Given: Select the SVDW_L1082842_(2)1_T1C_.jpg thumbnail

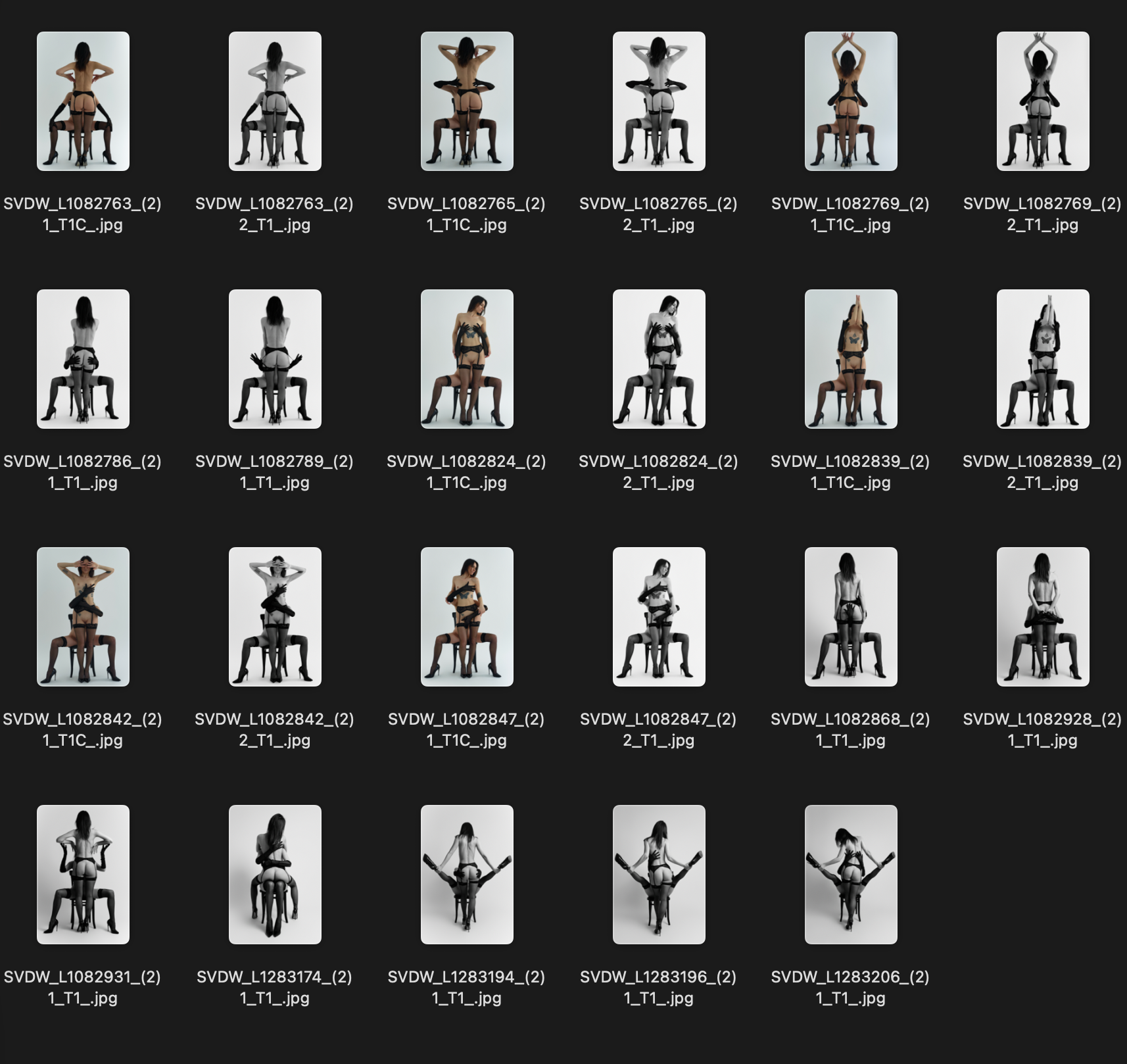Looking at the screenshot, I should coord(84,616).
